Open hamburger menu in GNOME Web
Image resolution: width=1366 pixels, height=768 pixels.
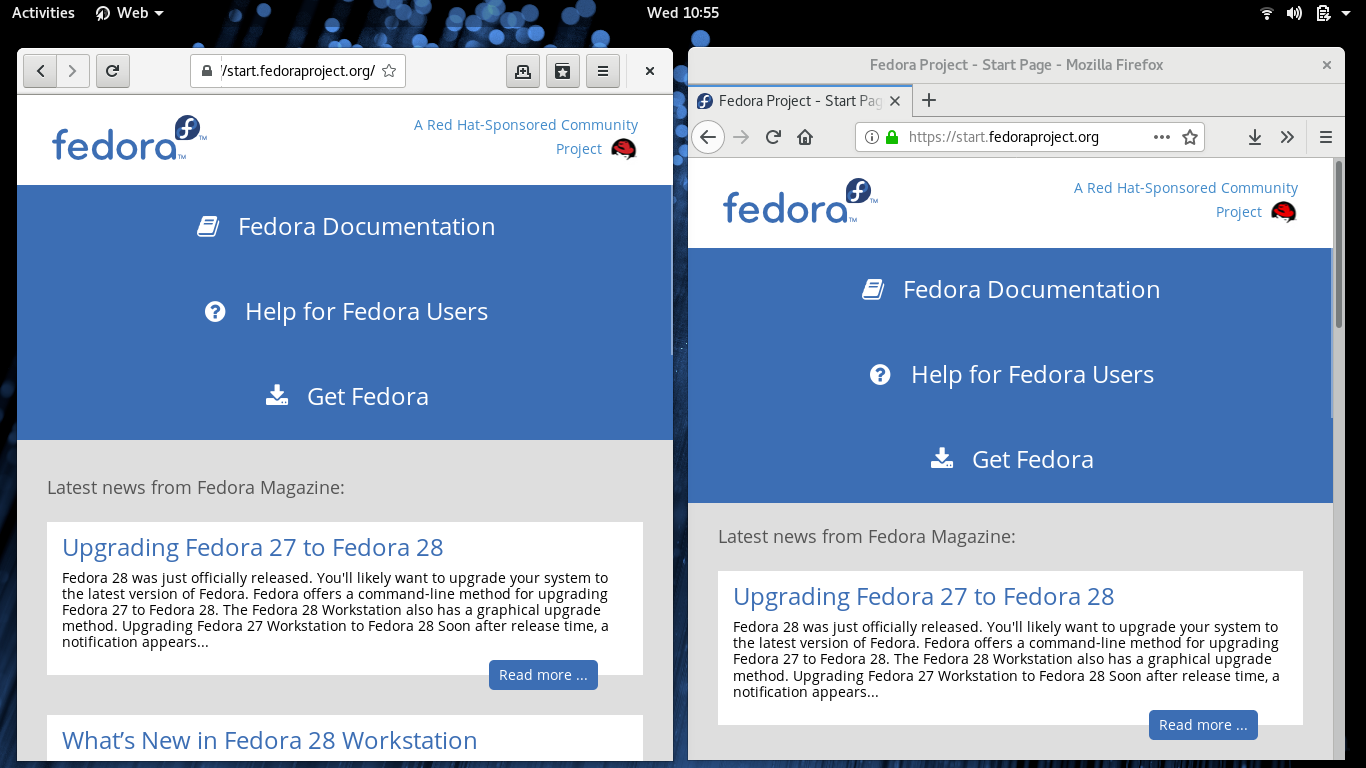click(x=602, y=71)
